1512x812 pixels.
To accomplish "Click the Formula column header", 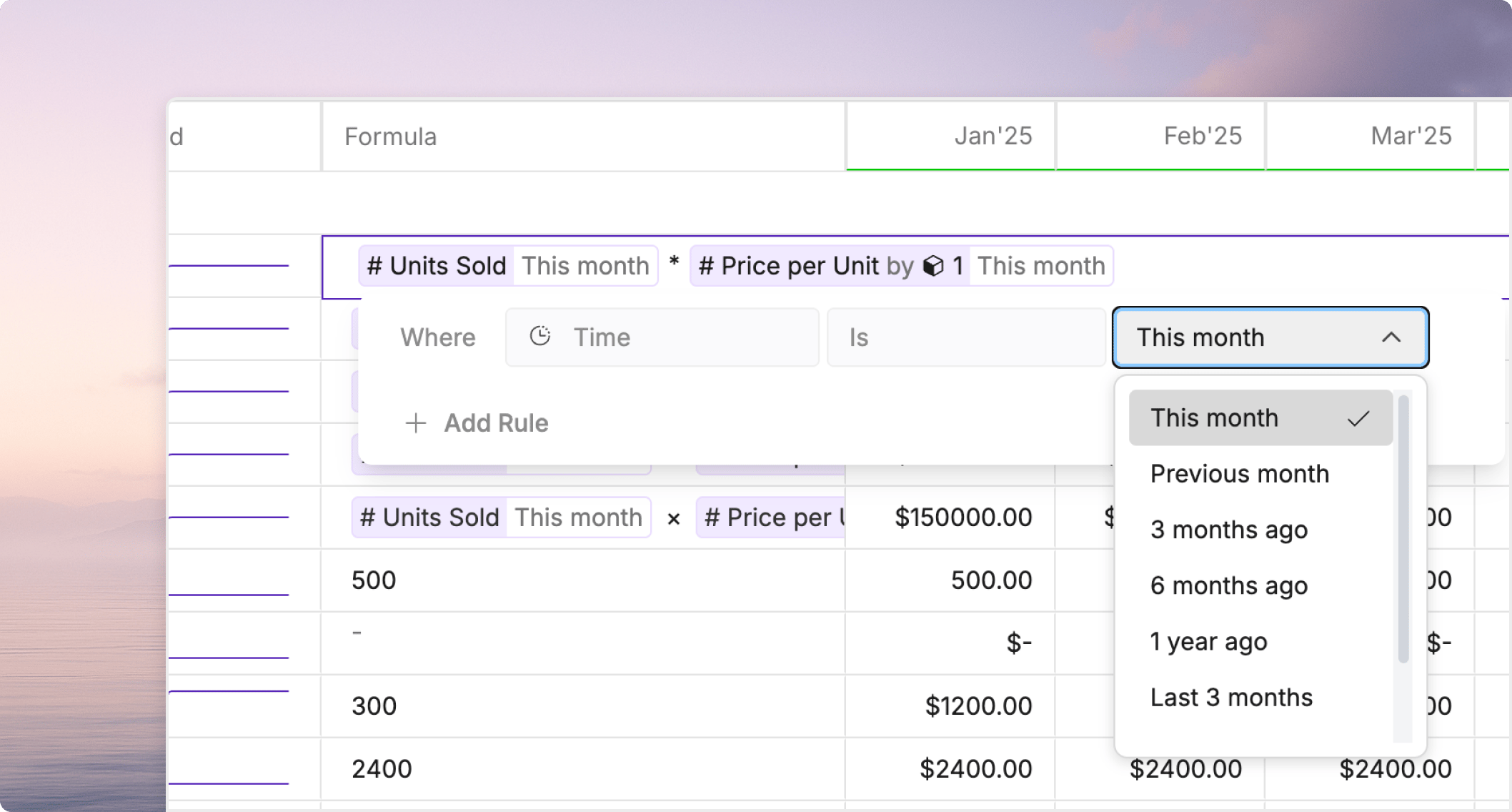I will (584, 136).
